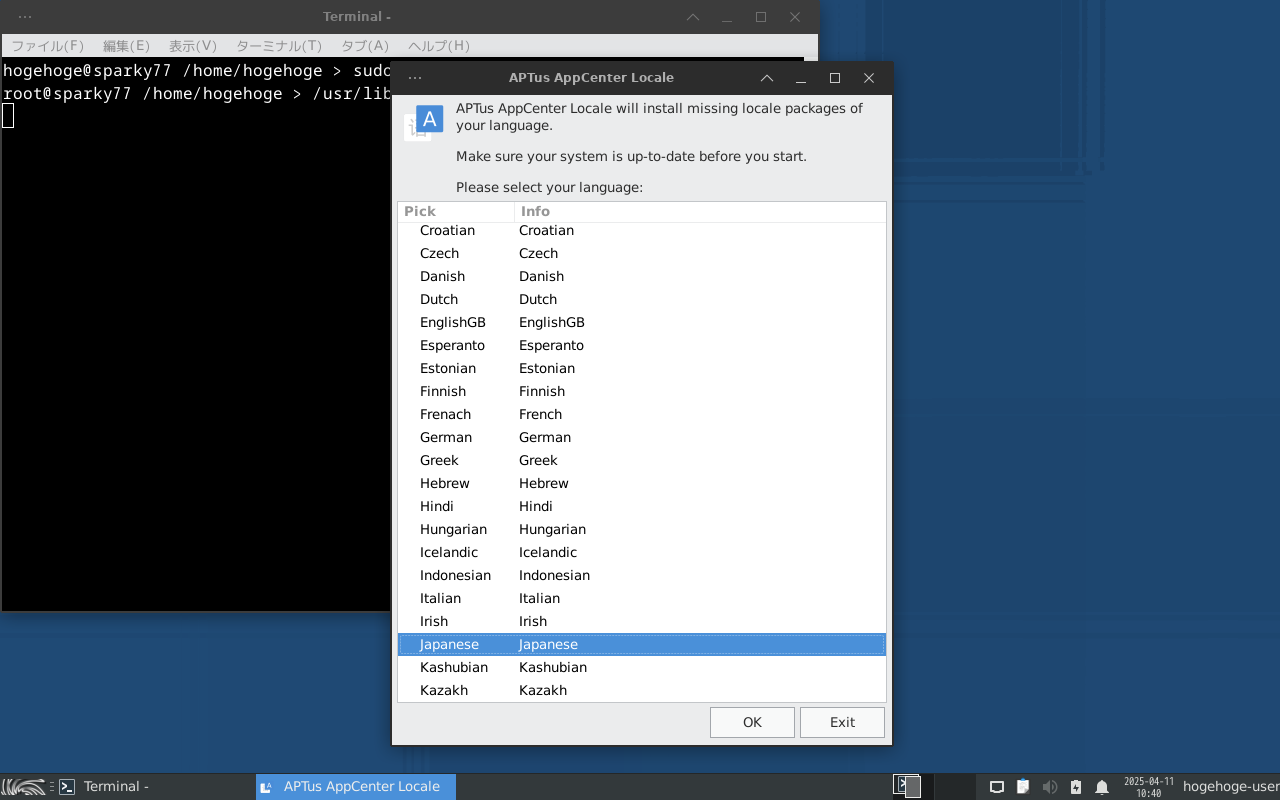Select the Greek language row
The height and width of the screenshot is (800, 1280).
coord(642,460)
